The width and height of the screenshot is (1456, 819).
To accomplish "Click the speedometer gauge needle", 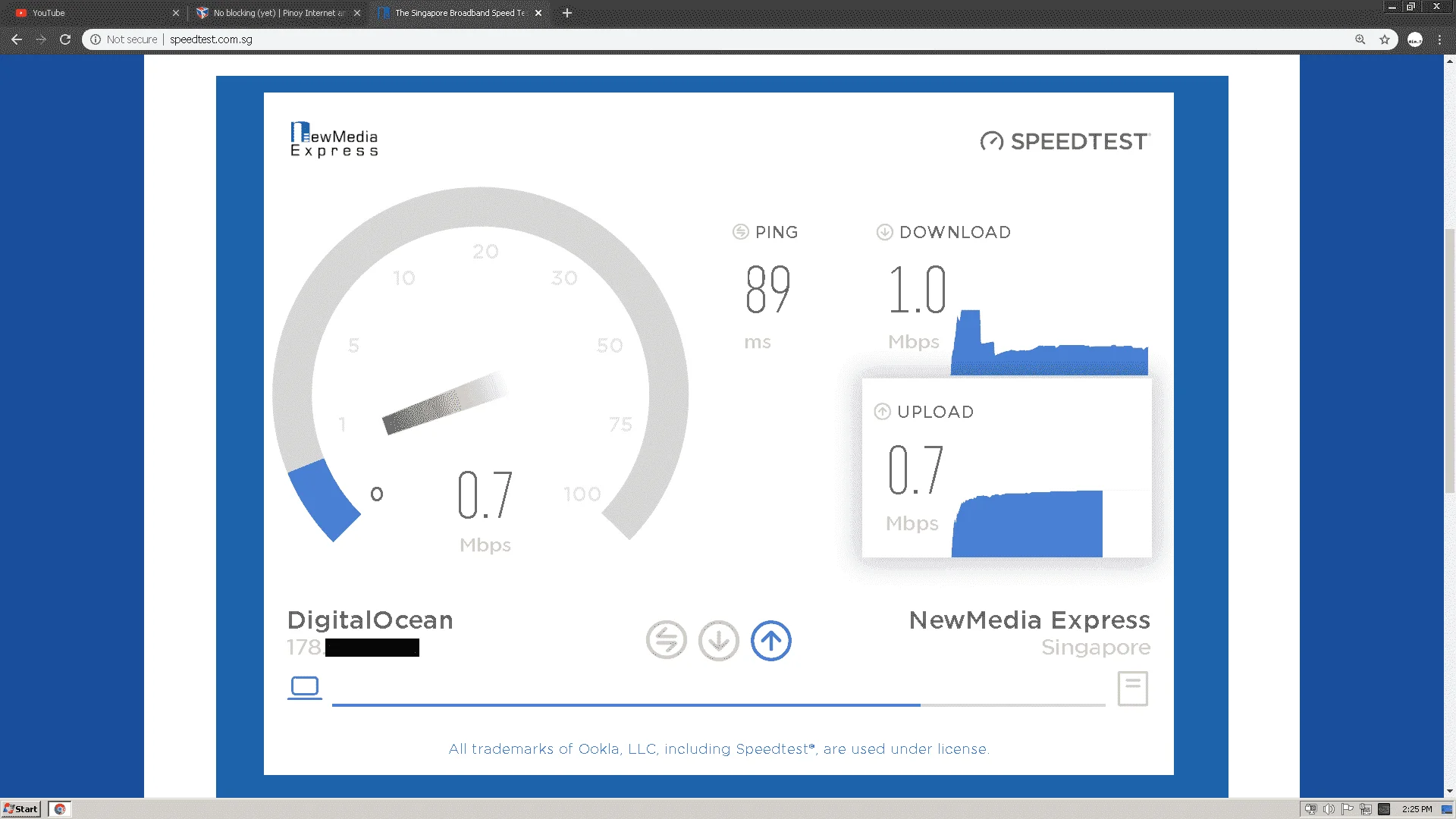I will point(445,403).
